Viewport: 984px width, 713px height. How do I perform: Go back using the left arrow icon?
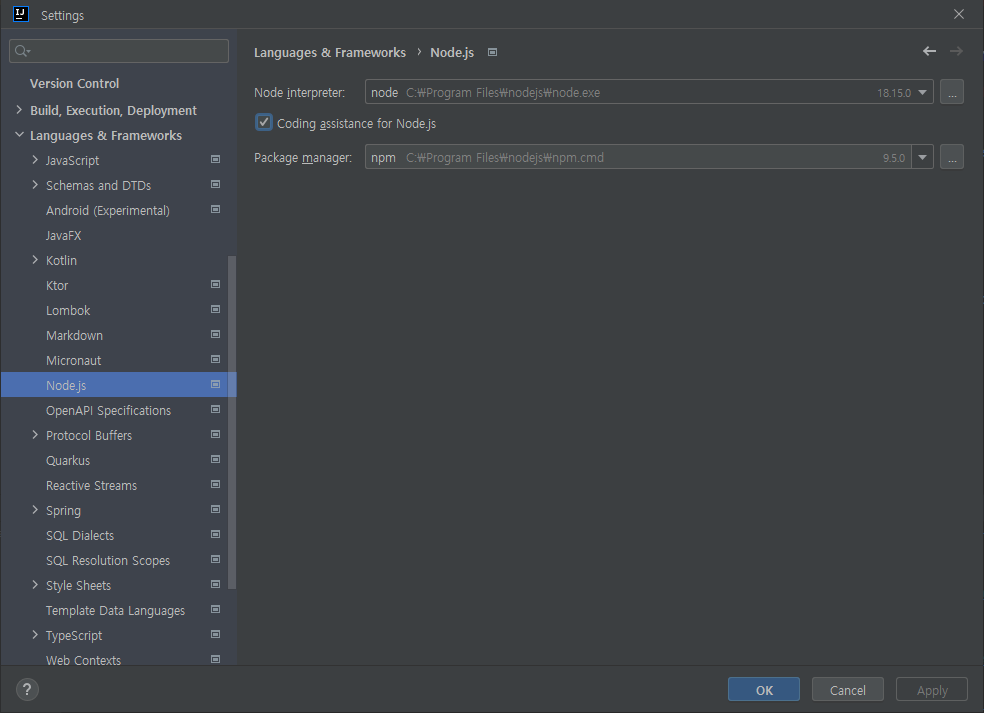(x=929, y=51)
